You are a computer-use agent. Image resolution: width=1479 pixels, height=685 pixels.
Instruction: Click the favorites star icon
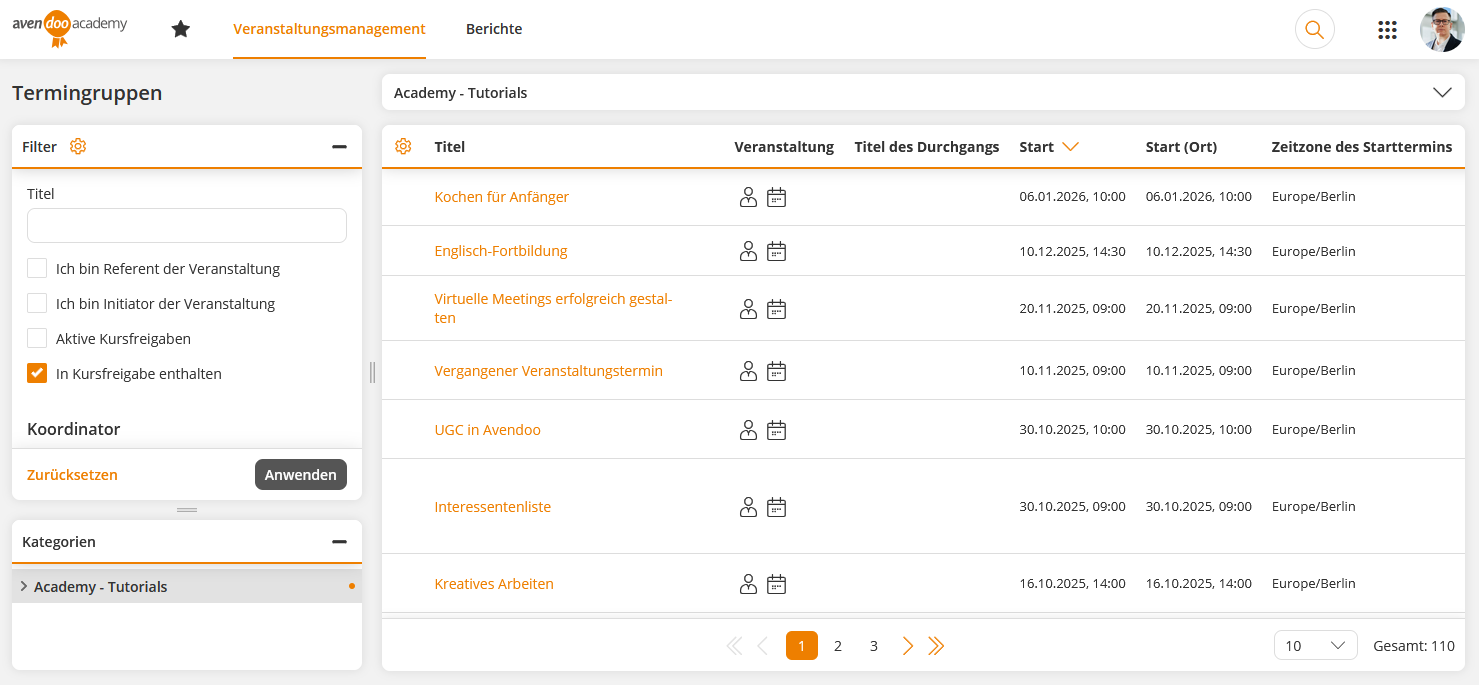181,29
